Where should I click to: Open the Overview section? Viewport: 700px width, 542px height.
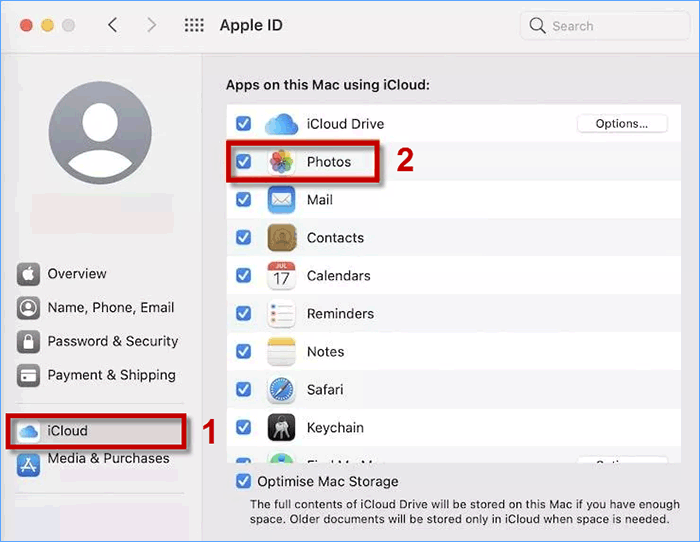click(77, 274)
